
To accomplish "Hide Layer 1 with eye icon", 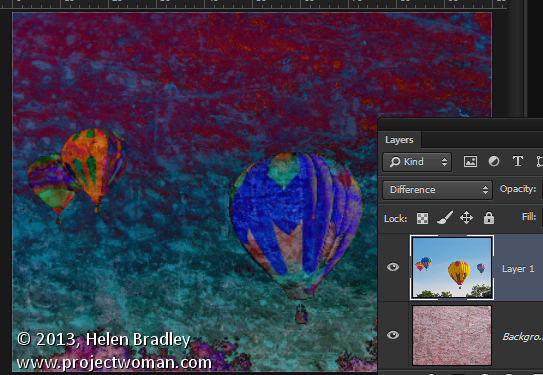I will [393, 267].
